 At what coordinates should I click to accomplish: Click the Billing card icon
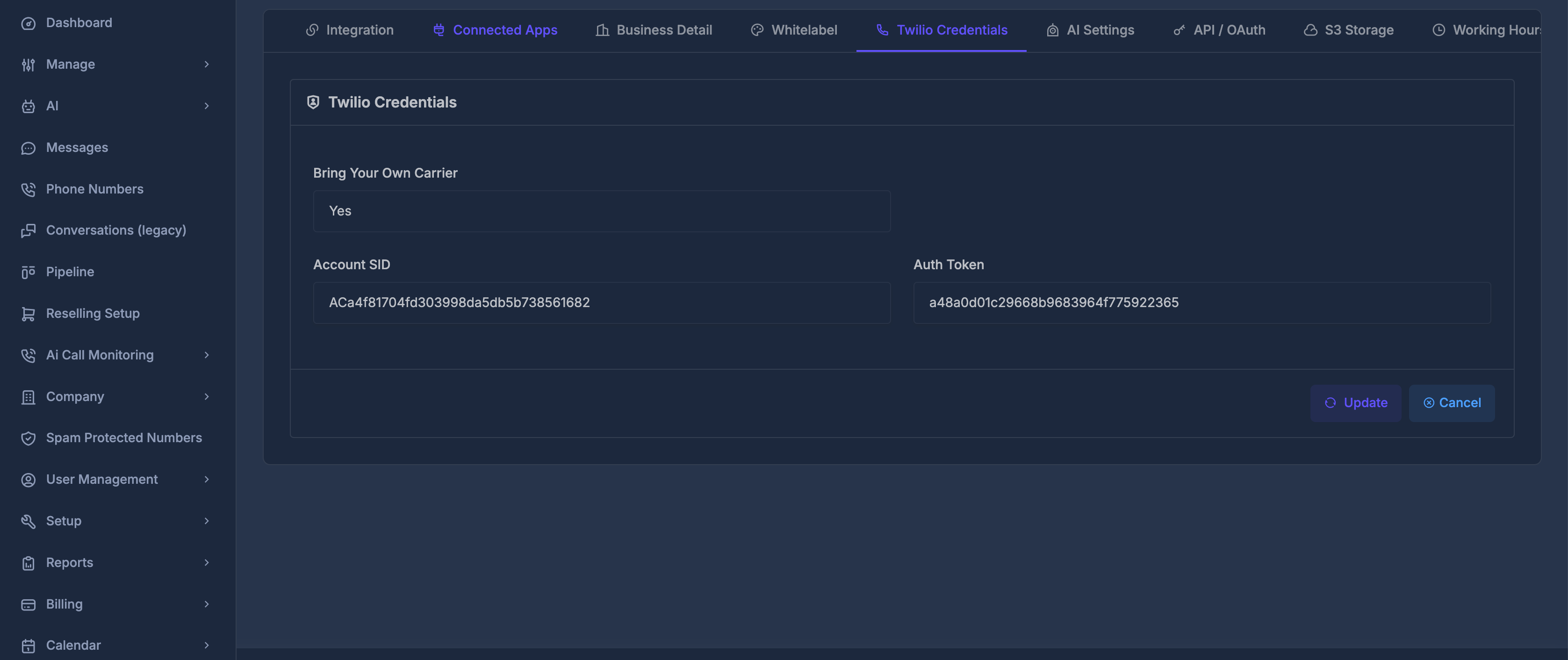tap(28, 604)
